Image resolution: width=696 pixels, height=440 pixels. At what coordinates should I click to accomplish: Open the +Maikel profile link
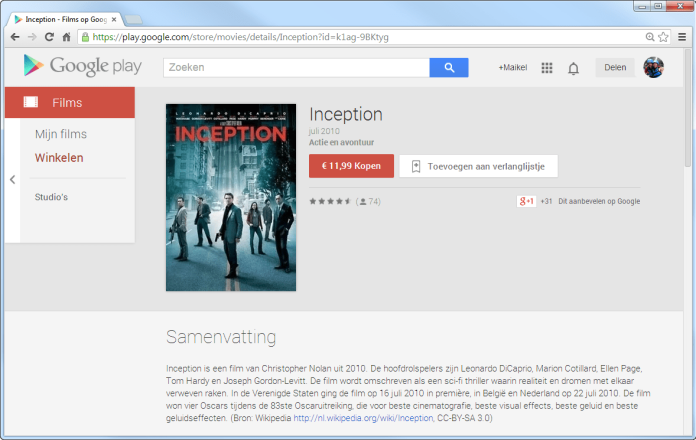pos(513,67)
